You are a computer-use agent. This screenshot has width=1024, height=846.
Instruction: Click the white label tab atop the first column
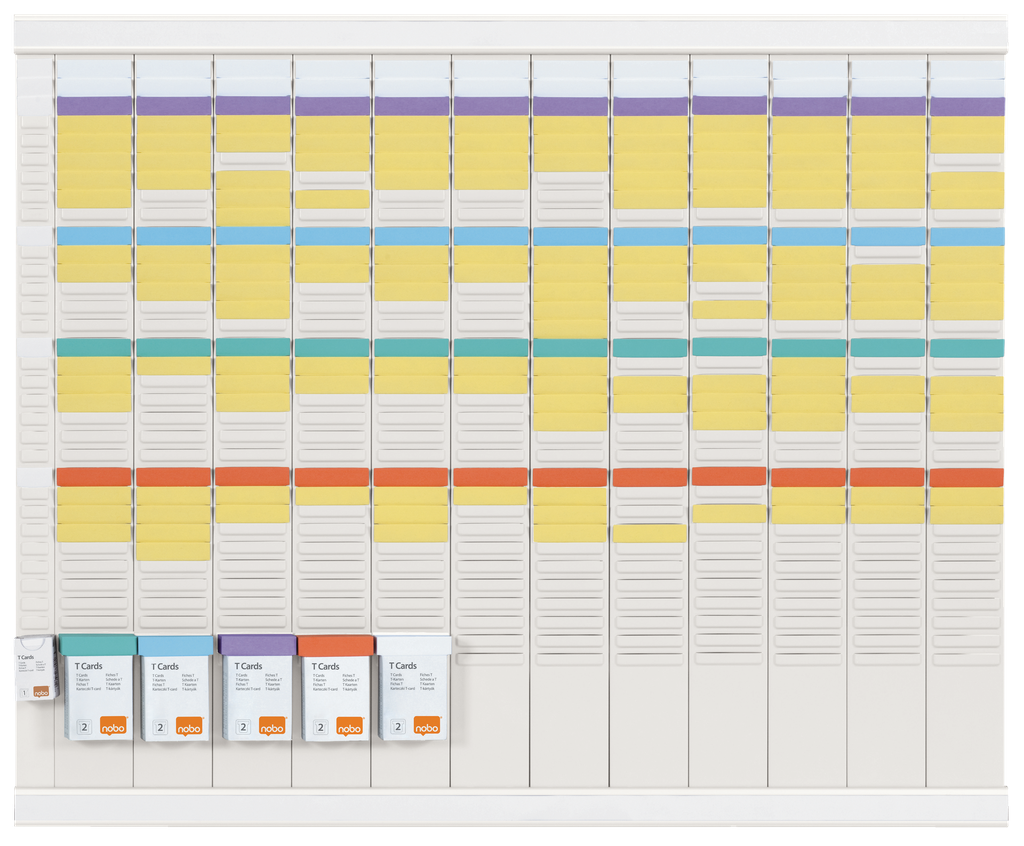coord(94,70)
